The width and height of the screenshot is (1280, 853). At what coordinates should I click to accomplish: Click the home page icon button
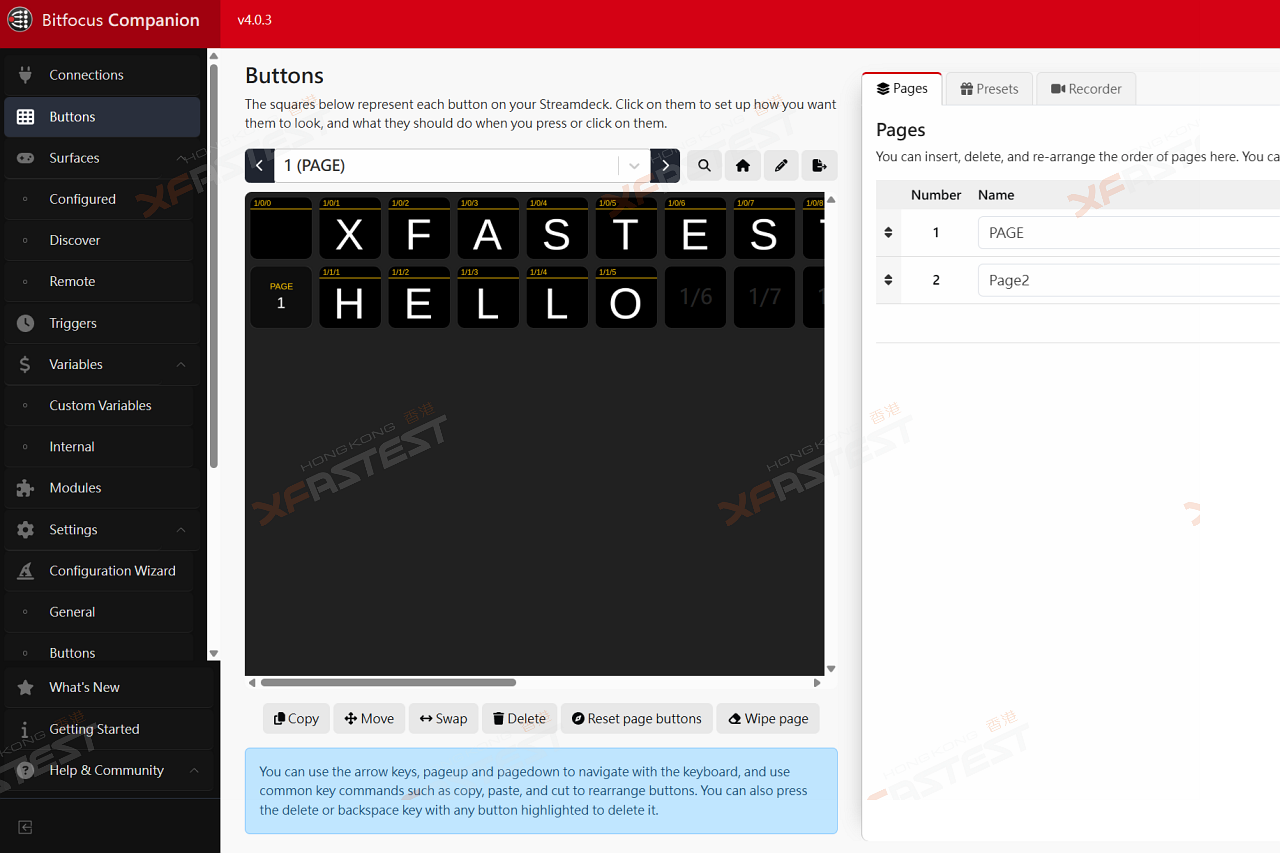click(742, 166)
